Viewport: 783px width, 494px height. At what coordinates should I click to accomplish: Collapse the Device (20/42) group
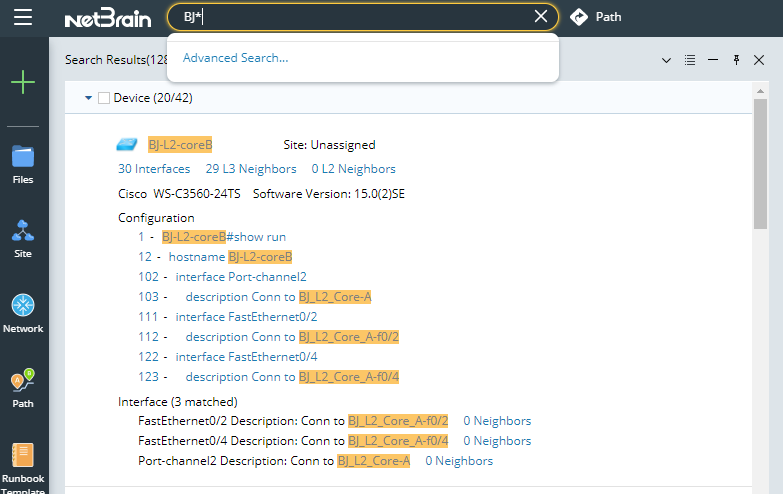click(88, 98)
